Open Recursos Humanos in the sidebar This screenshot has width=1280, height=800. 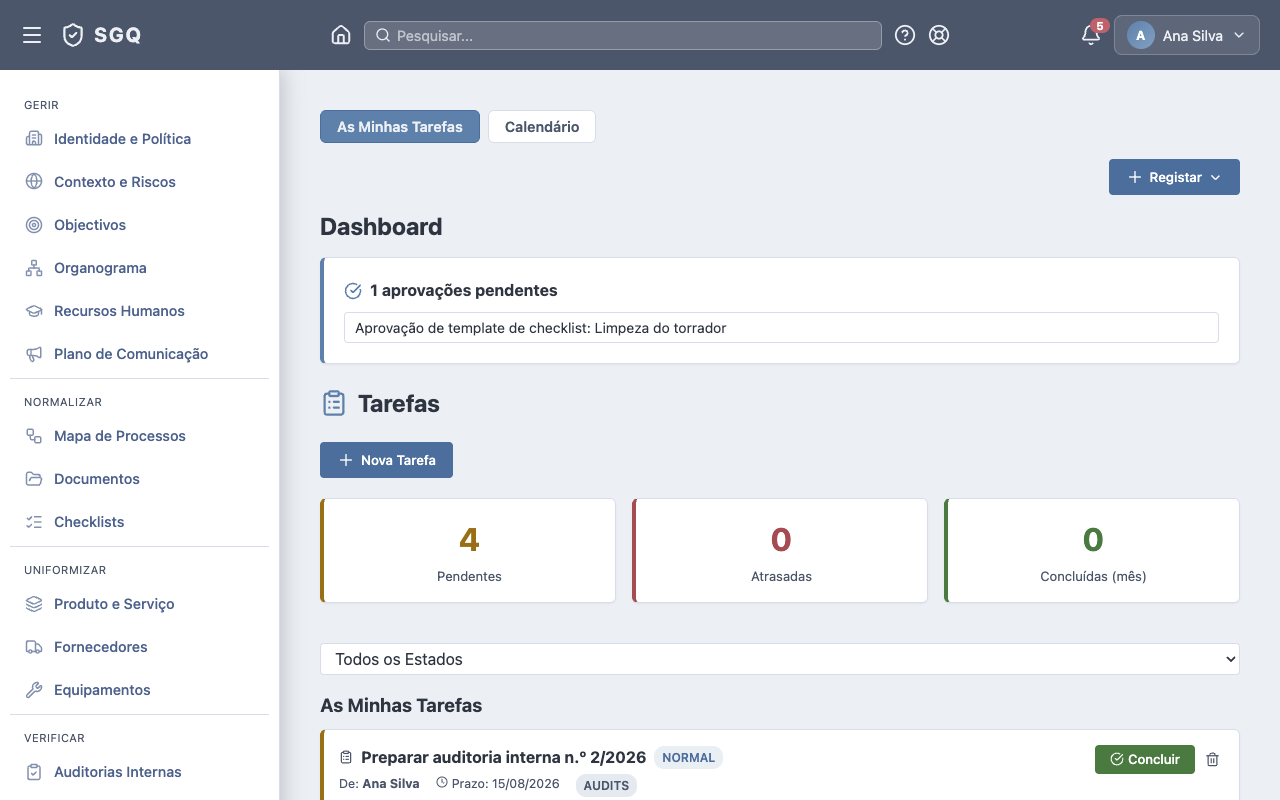(140, 311)
